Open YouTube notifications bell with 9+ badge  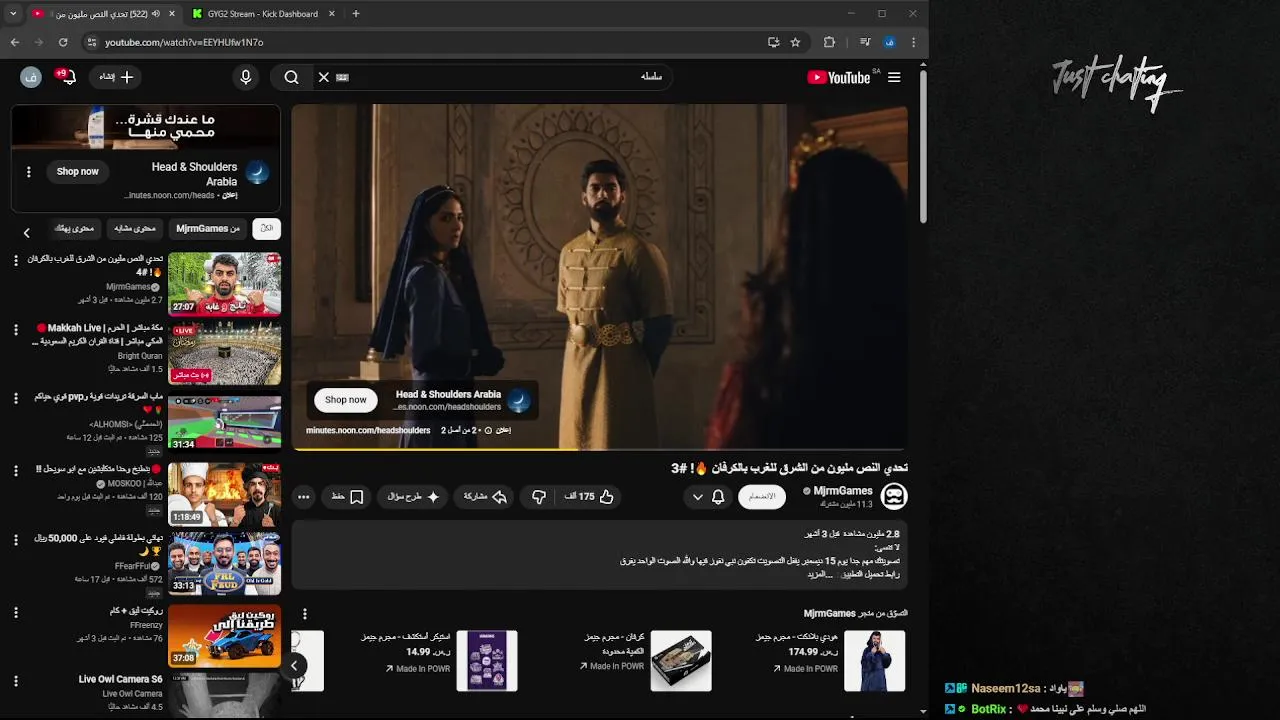(68, 77)
